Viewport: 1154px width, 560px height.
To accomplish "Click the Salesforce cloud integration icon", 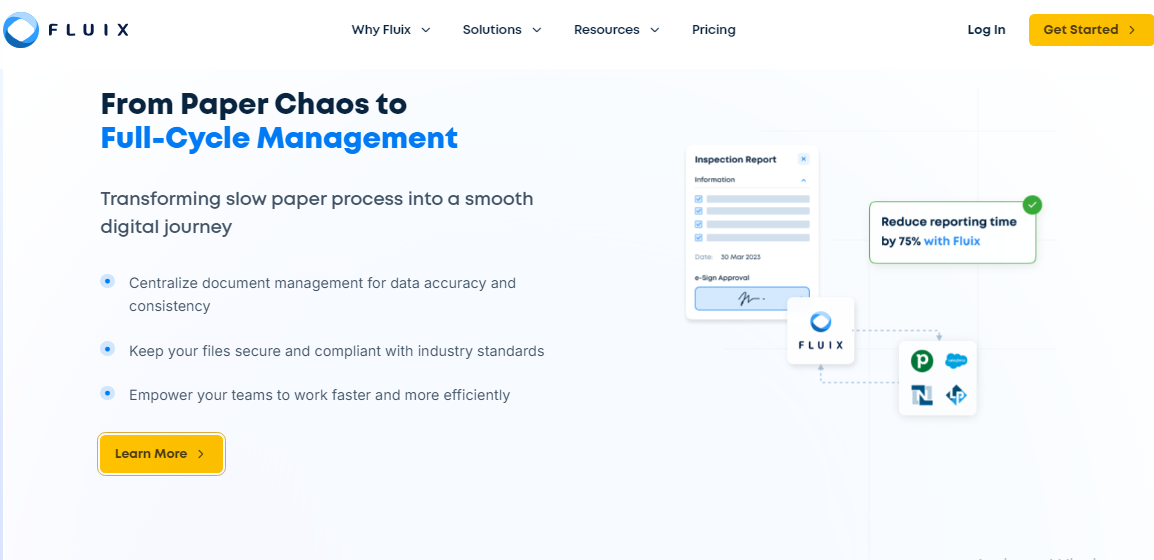I will click(x=956, y=361).
